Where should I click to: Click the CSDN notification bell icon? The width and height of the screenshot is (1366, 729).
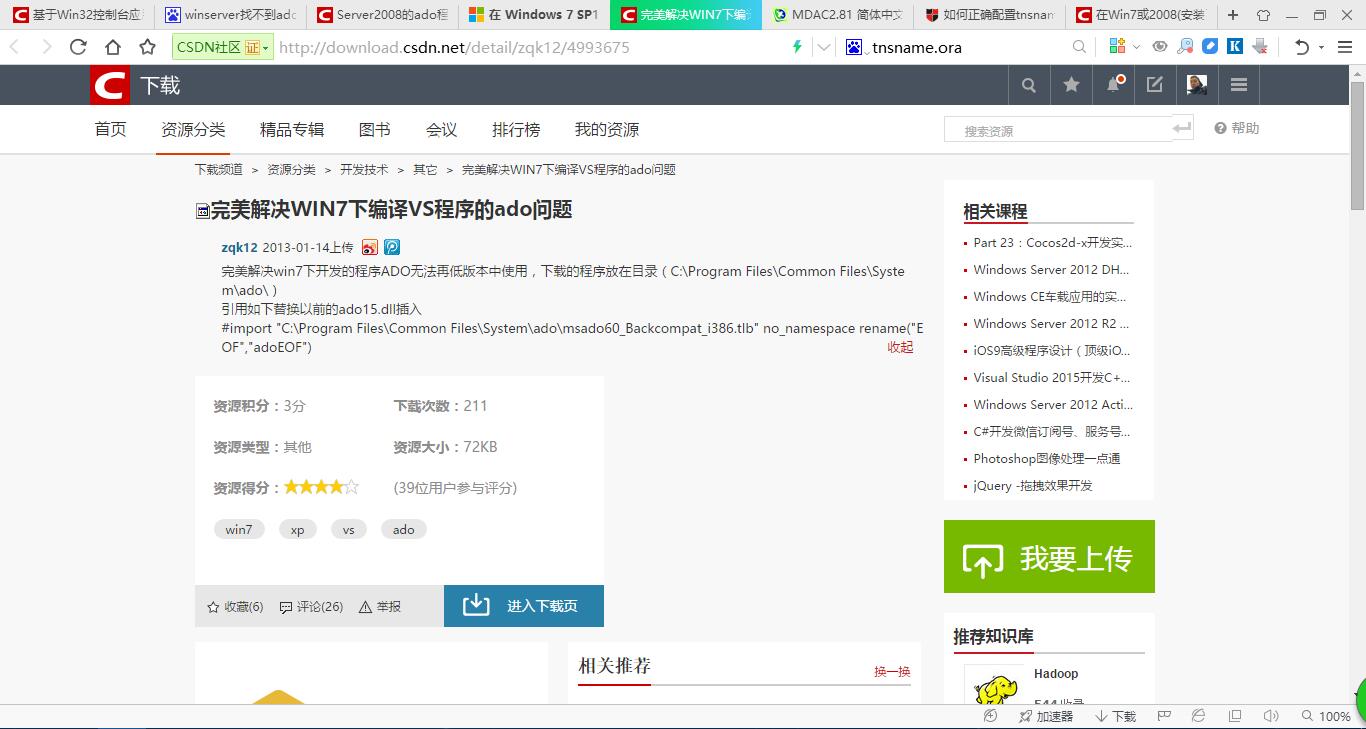[1113, 85]
